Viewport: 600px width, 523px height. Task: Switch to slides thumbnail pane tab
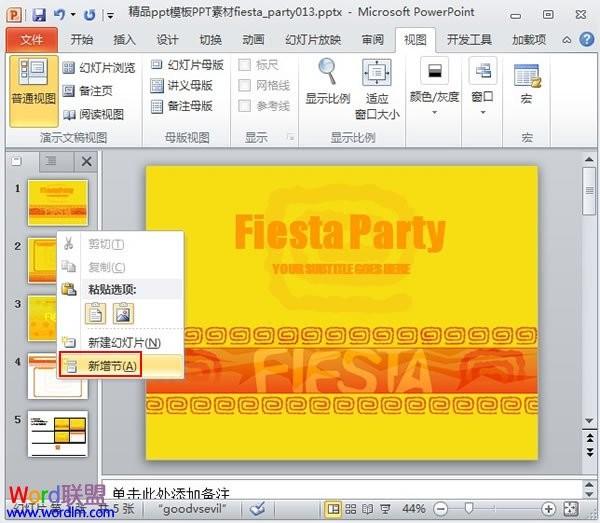coord(17,161)
